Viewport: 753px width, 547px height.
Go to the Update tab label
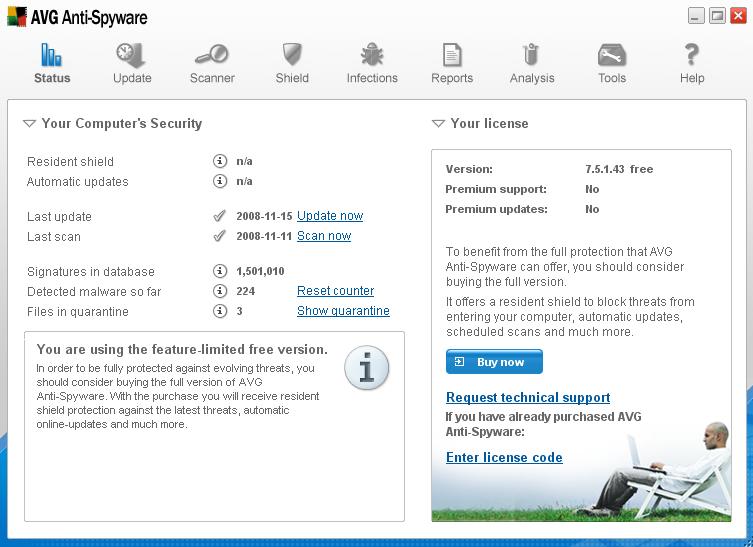pyautogui.click(x=132, y=78)
